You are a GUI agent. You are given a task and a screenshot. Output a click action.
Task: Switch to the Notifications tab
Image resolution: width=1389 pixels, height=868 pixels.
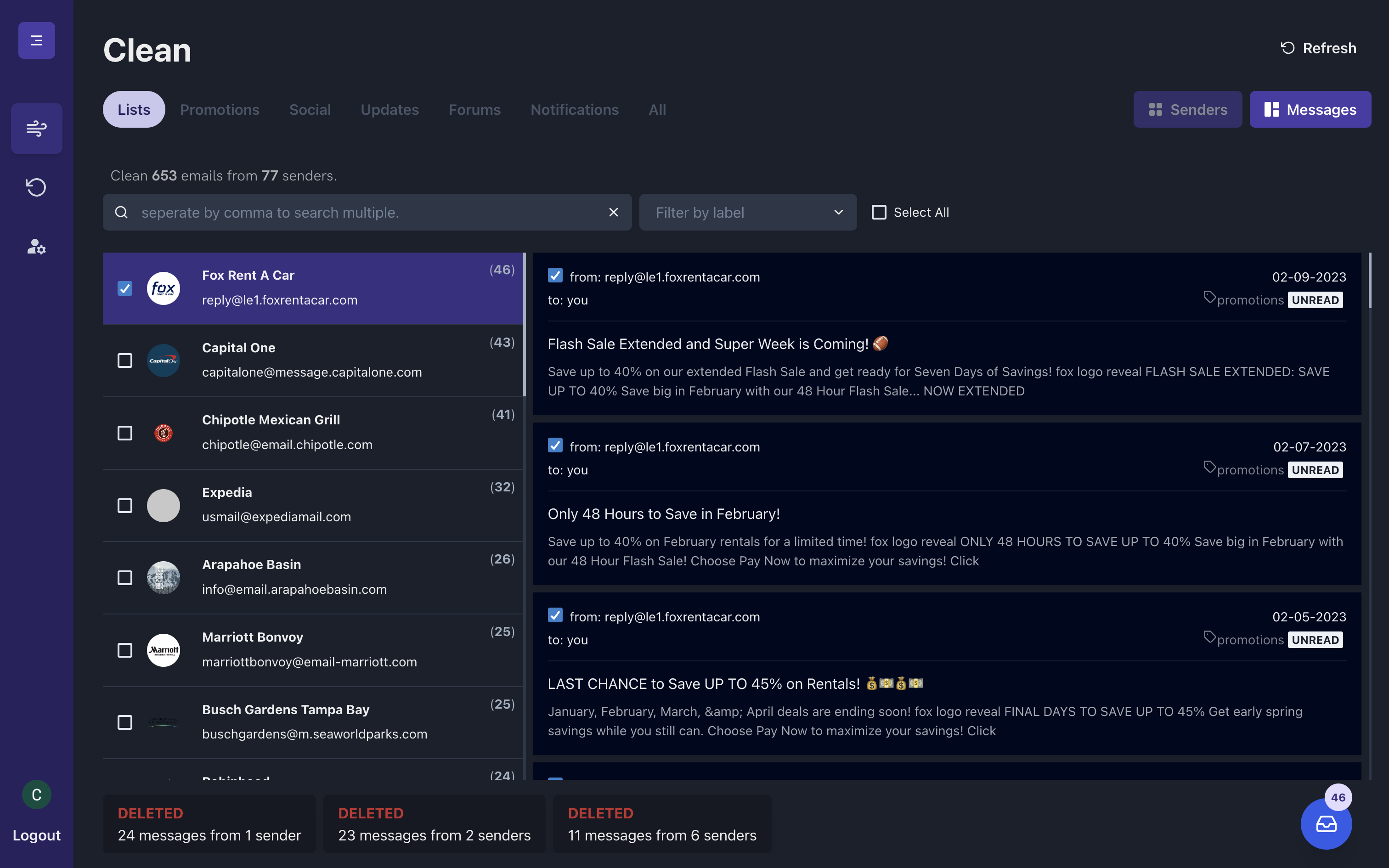point(575,109)
